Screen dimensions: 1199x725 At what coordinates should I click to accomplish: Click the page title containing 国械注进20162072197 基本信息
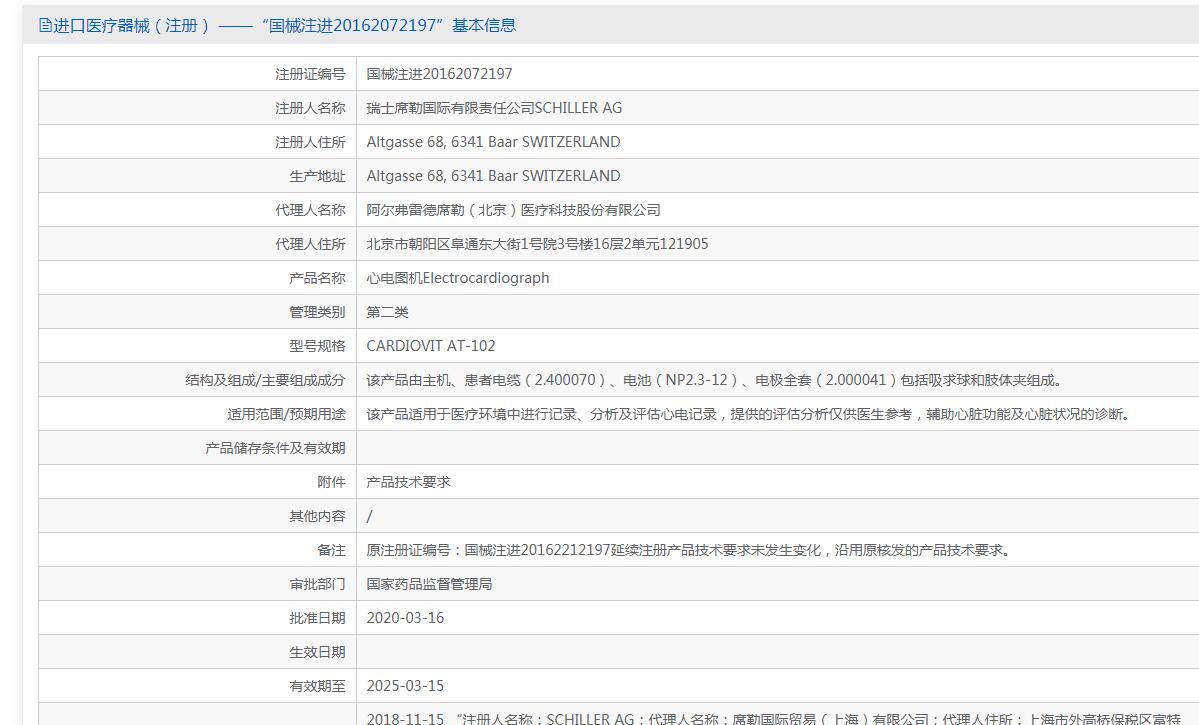point(284,25)
